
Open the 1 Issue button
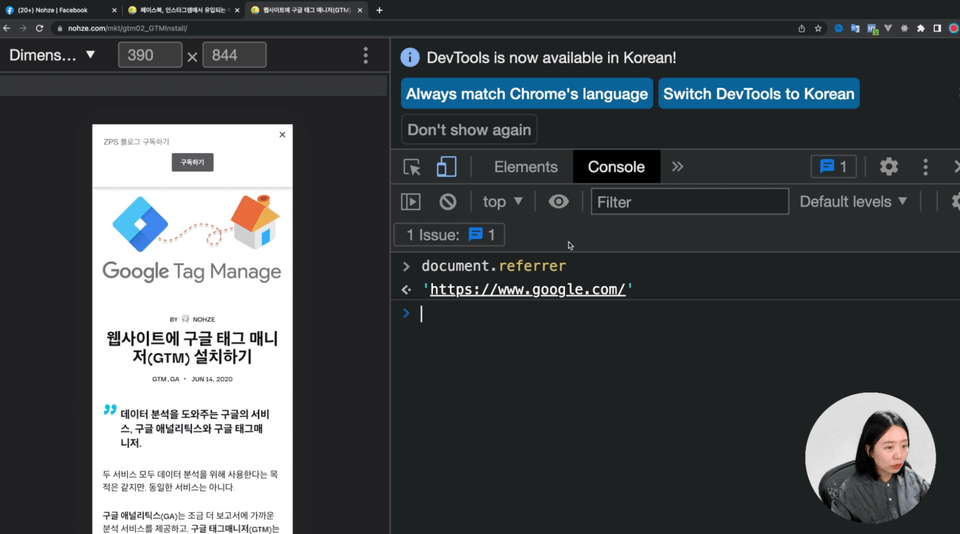point(449,235)
